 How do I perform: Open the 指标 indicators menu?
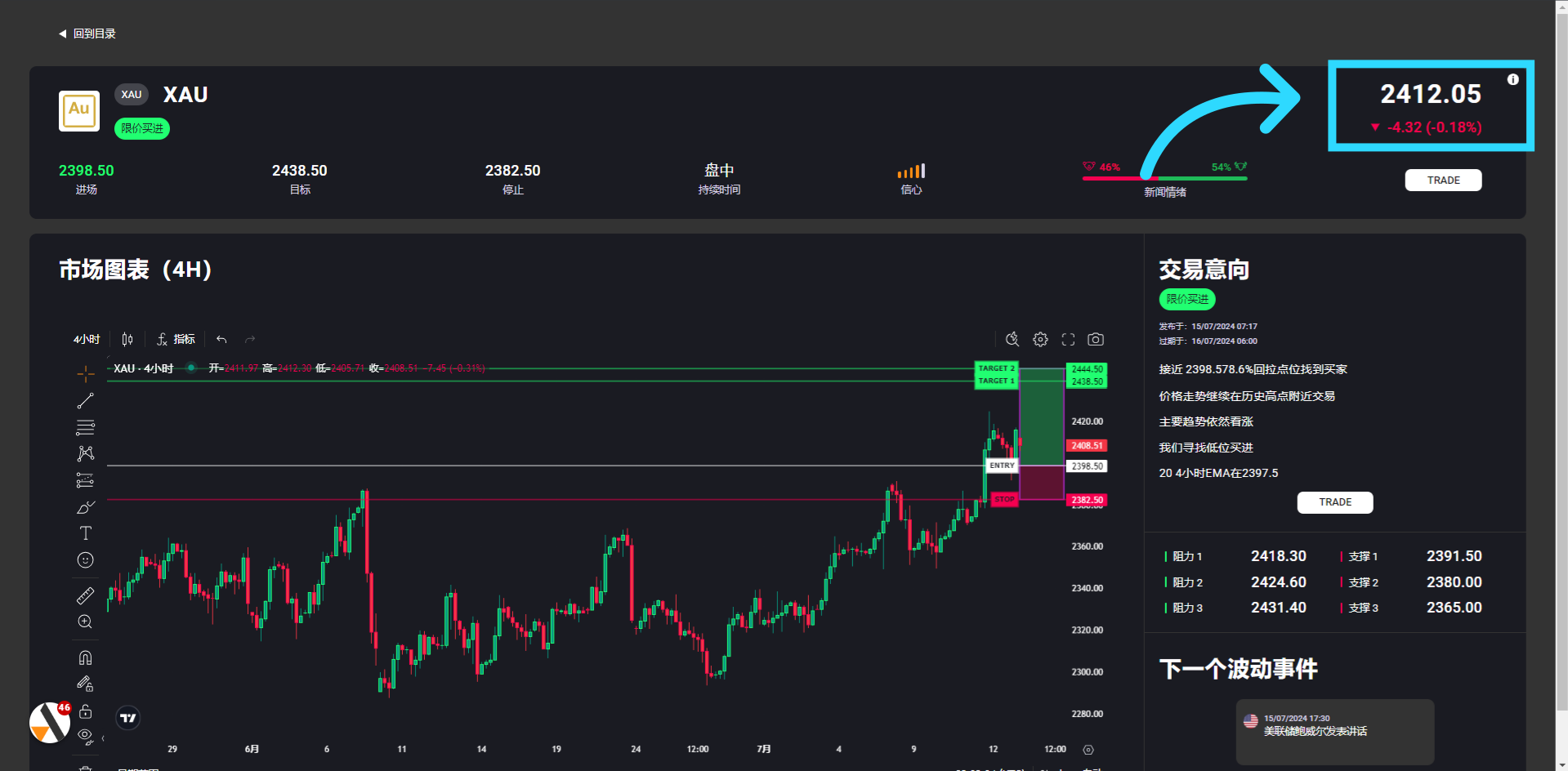[x=176, y=339]
